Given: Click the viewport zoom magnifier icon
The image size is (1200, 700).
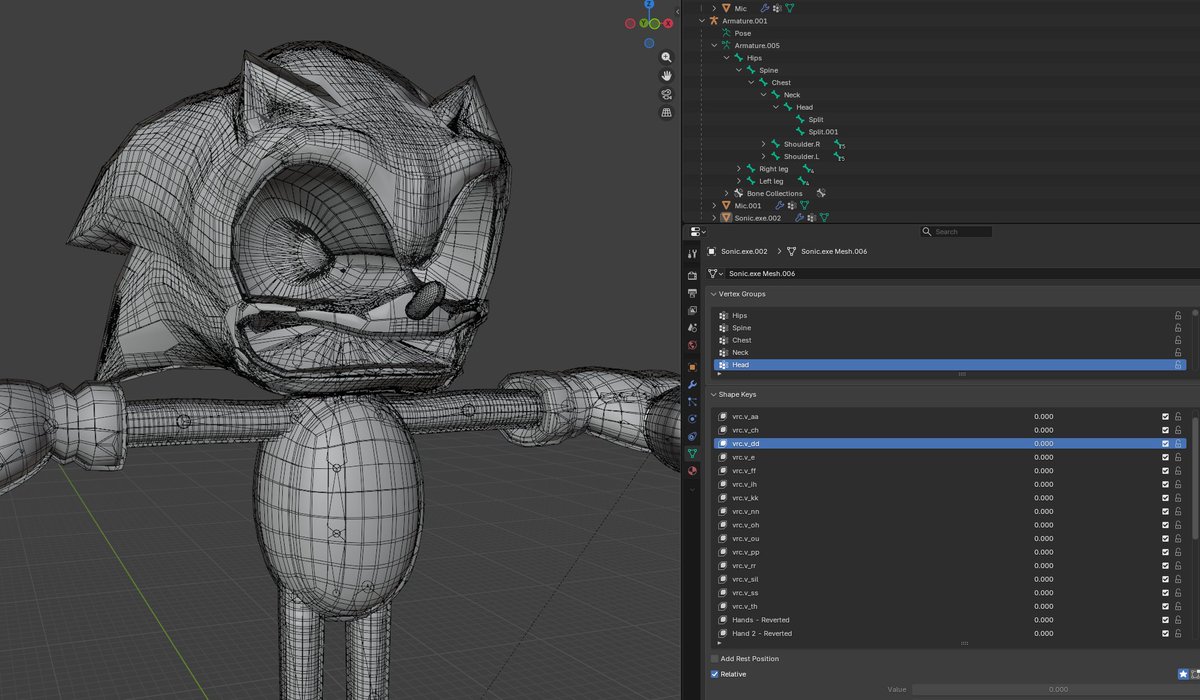Looking at the screenshot, I should 667,57.
